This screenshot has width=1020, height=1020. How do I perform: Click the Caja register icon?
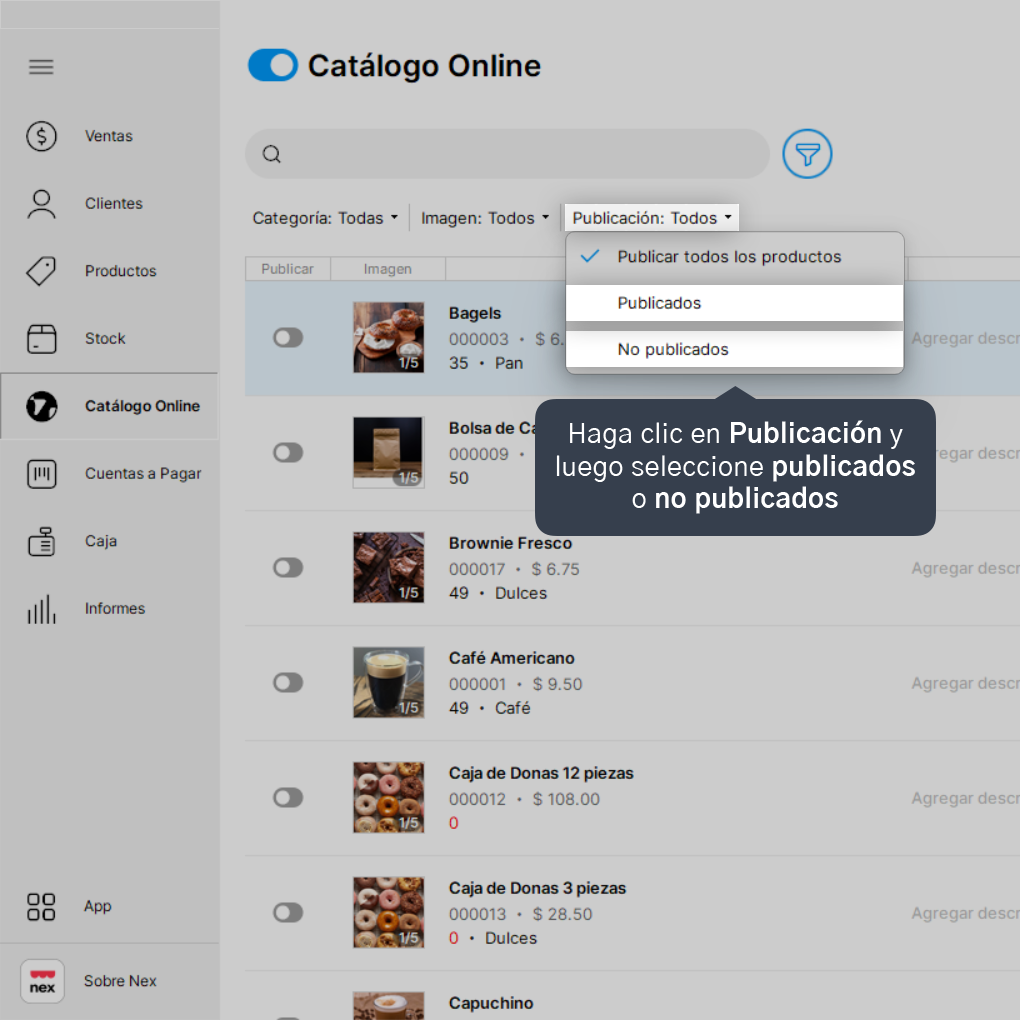42,541
